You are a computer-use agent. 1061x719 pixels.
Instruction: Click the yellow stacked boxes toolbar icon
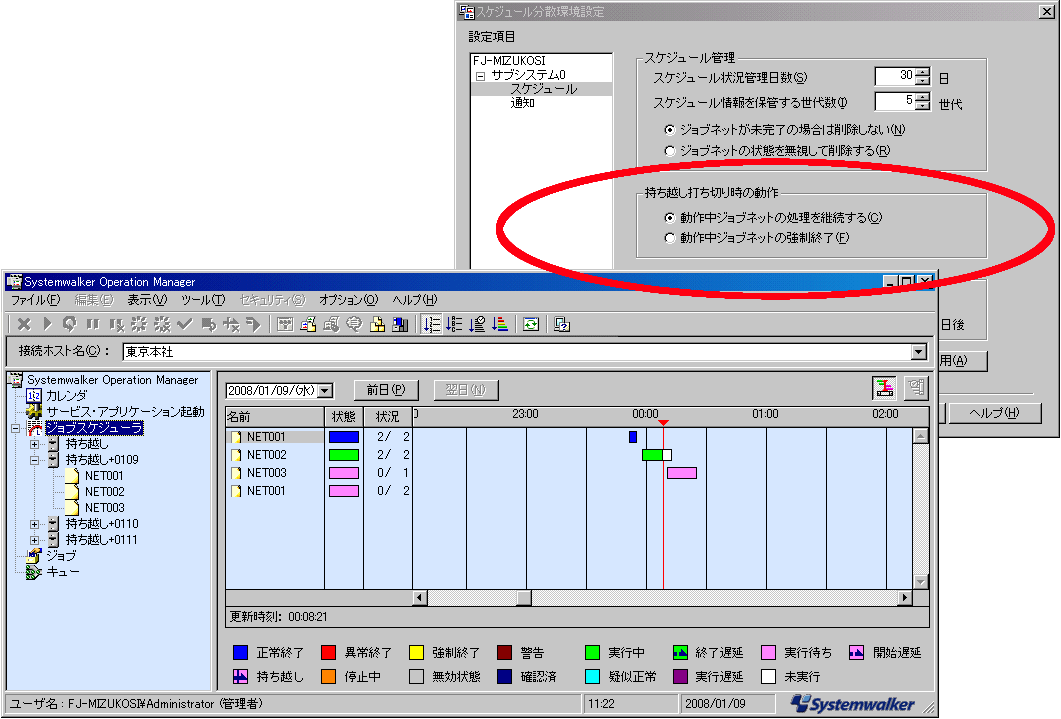(378, 325)
